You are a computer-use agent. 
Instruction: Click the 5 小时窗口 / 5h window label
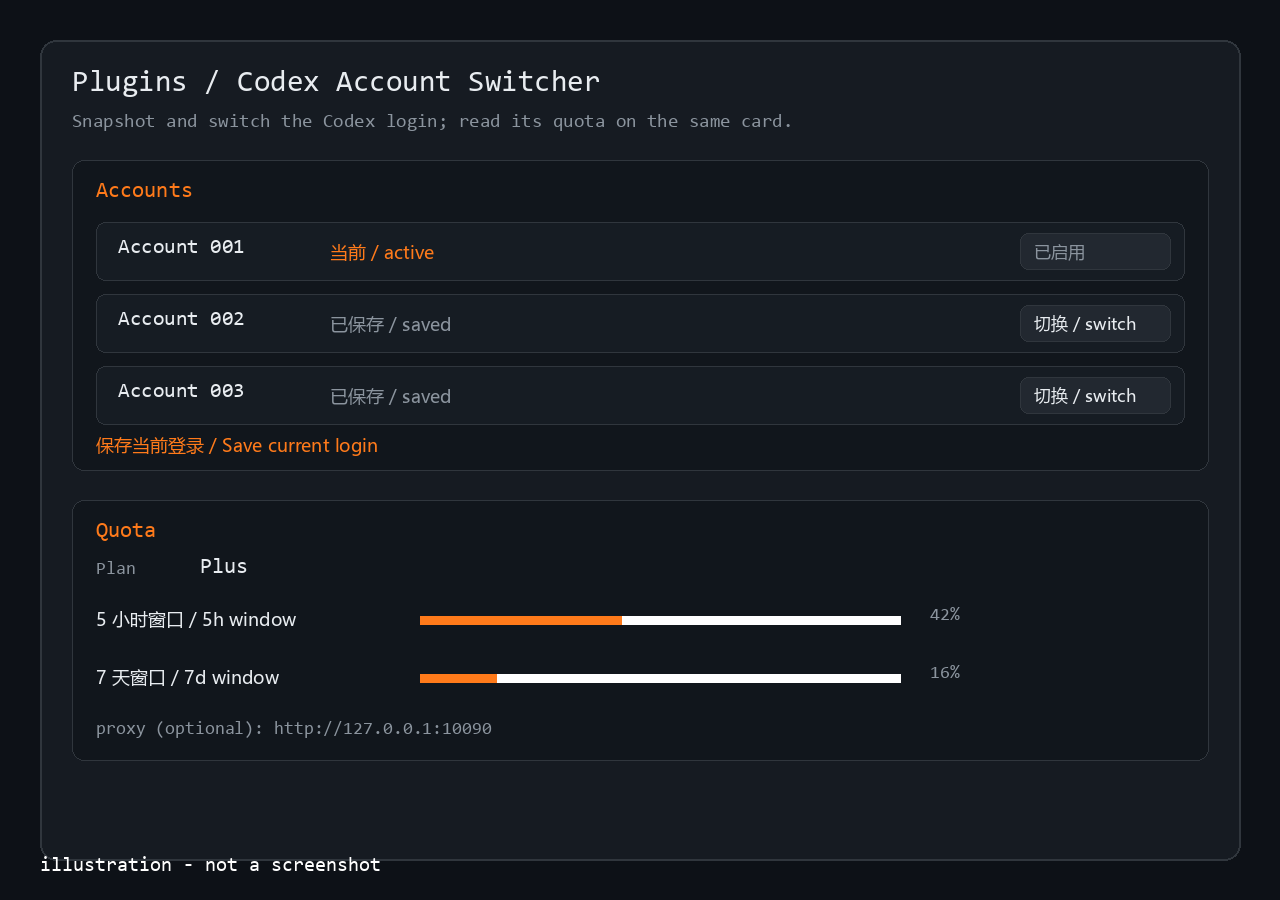tap(196, 620)
